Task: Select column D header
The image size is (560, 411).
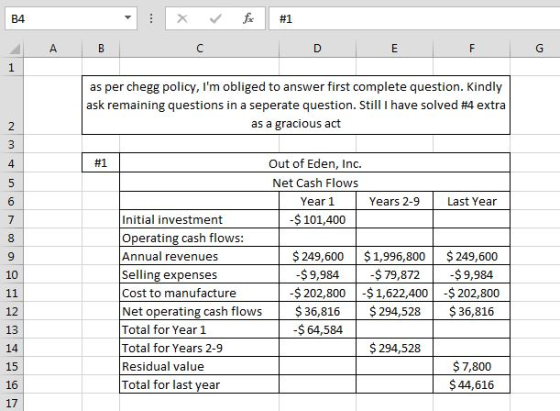Action: (318, 49)
